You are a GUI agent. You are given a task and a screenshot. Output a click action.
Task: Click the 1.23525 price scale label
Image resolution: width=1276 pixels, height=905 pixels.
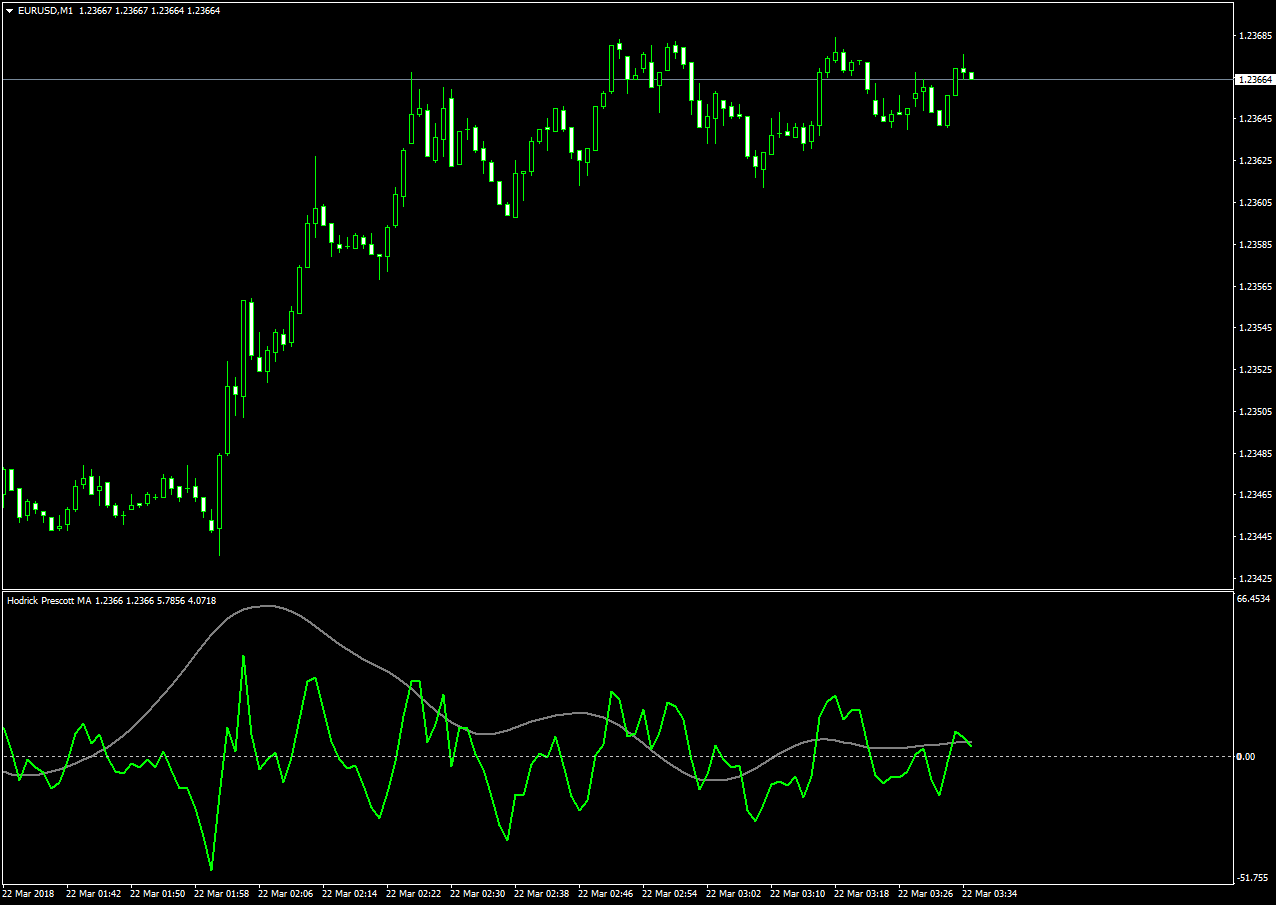point(1254,370)
